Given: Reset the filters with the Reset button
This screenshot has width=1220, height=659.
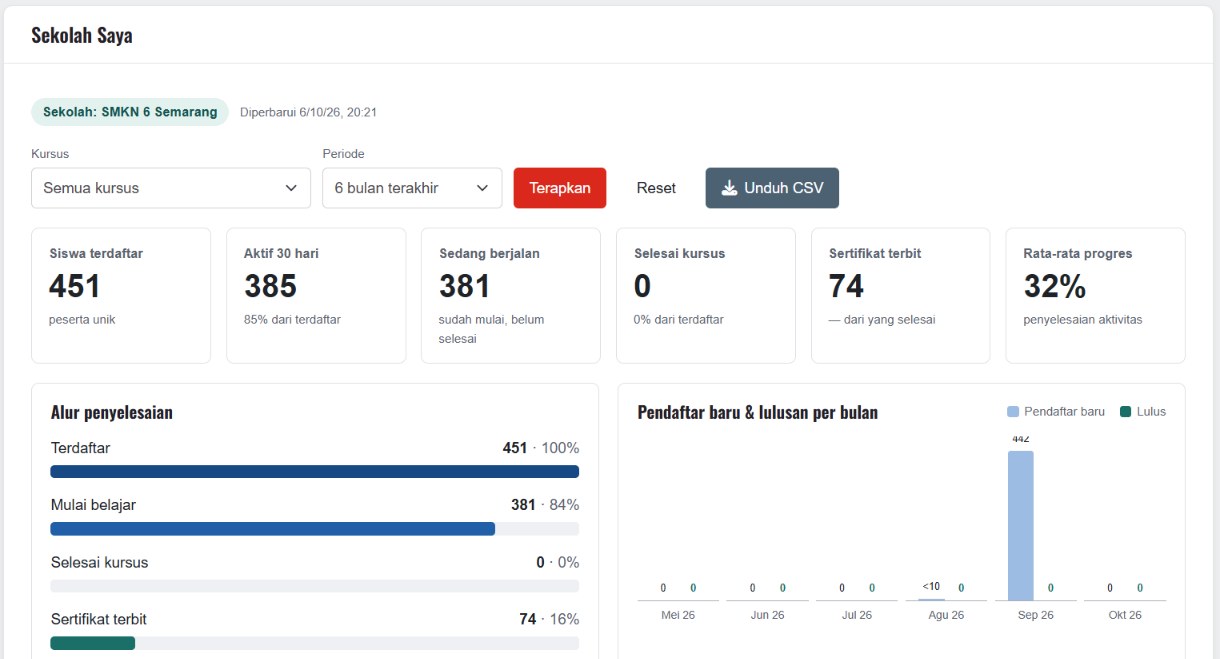Looking at the screenshot, I should click(x=656, y=188).
